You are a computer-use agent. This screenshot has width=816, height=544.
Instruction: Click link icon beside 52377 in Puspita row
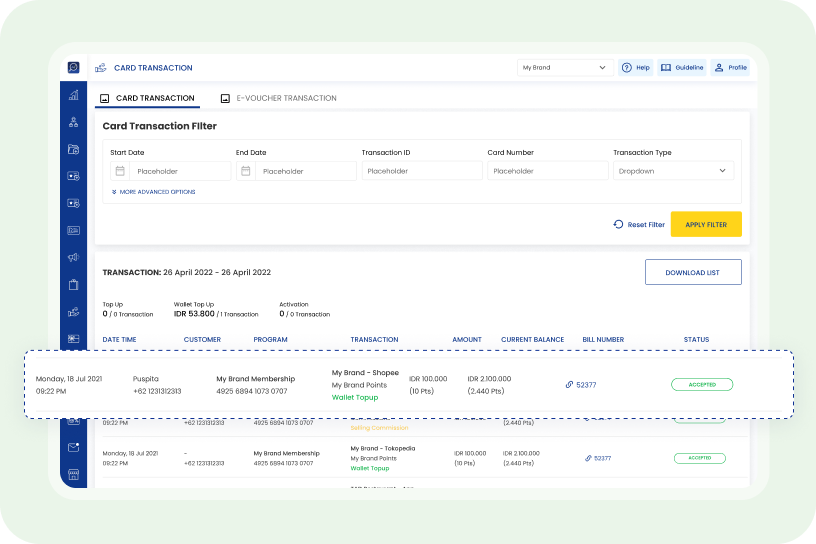point(569,385)
